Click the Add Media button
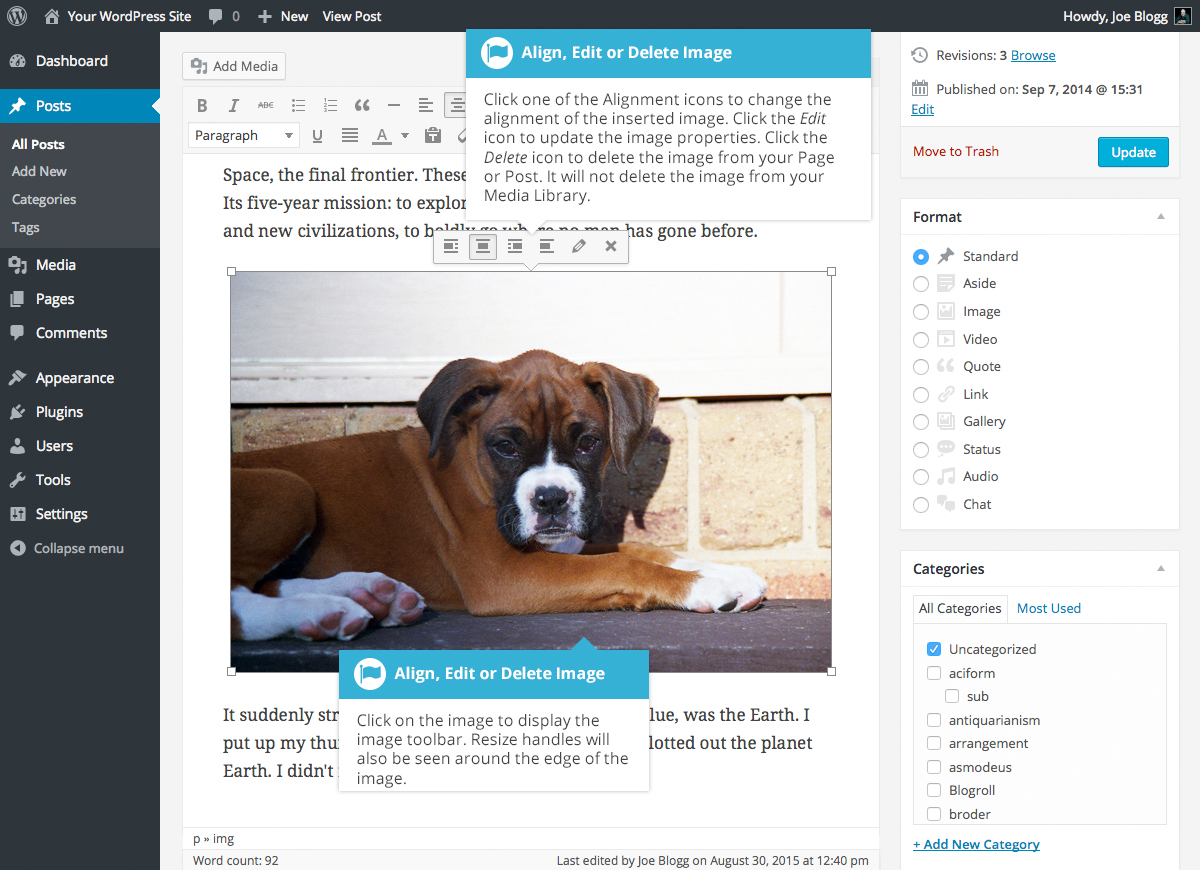This screenshot has width=1200, height=870. coord(235,66)
